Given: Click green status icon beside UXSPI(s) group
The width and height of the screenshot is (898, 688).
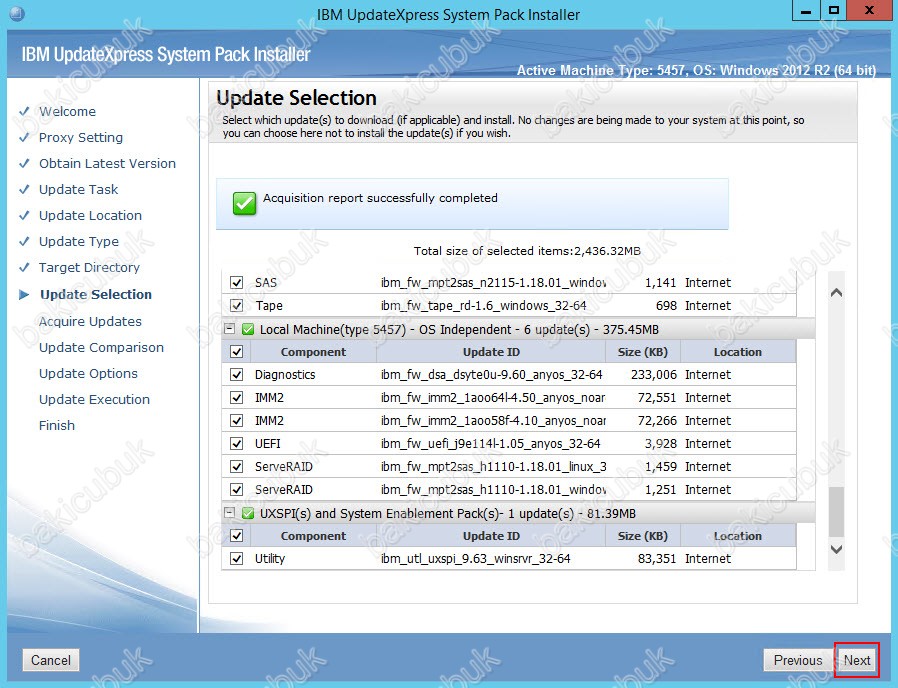Looking at the screenshot, I should (x=248, y=513).
